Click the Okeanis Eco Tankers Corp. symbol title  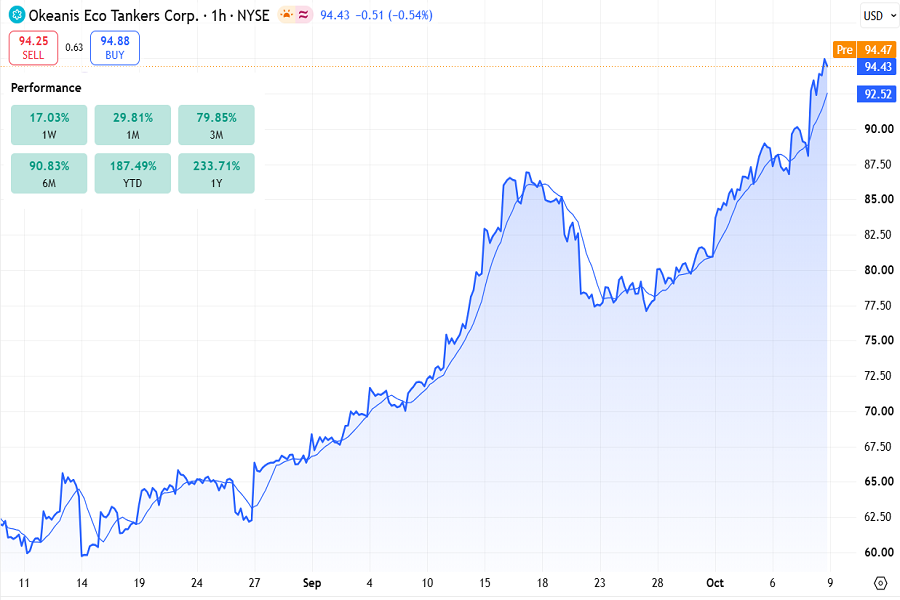point(114,16)
